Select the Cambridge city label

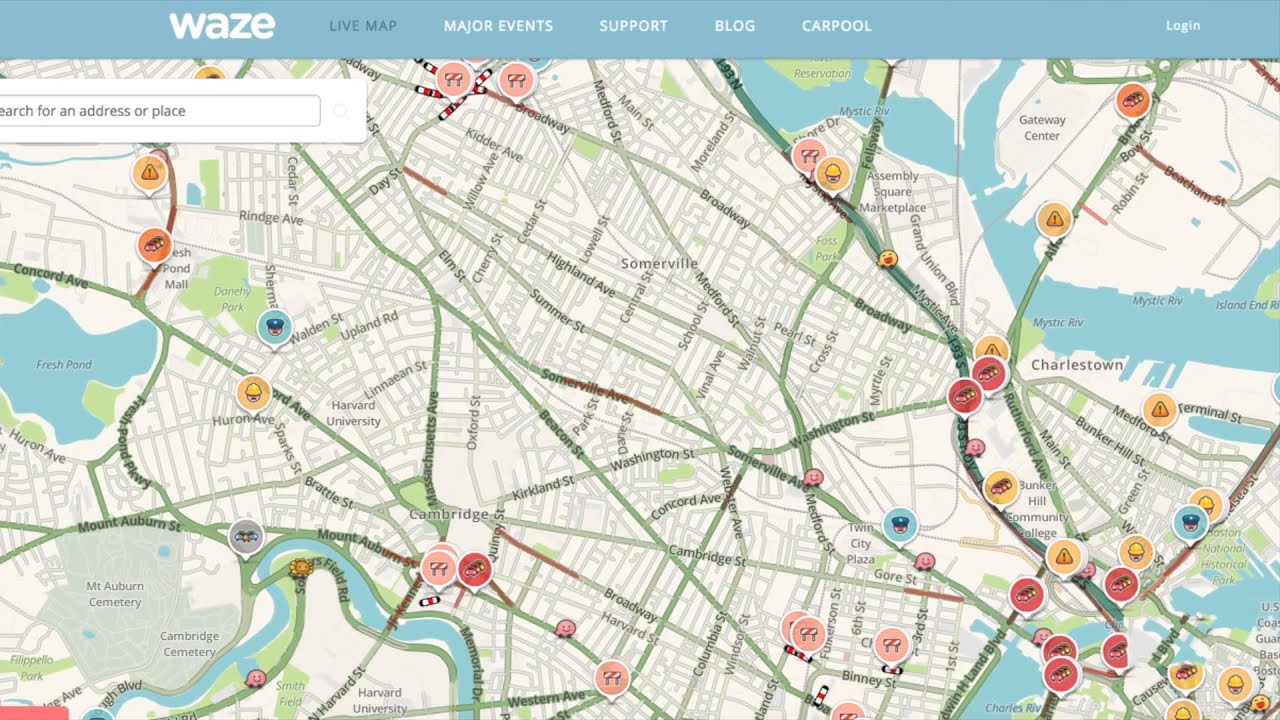(x=449, y=514)
